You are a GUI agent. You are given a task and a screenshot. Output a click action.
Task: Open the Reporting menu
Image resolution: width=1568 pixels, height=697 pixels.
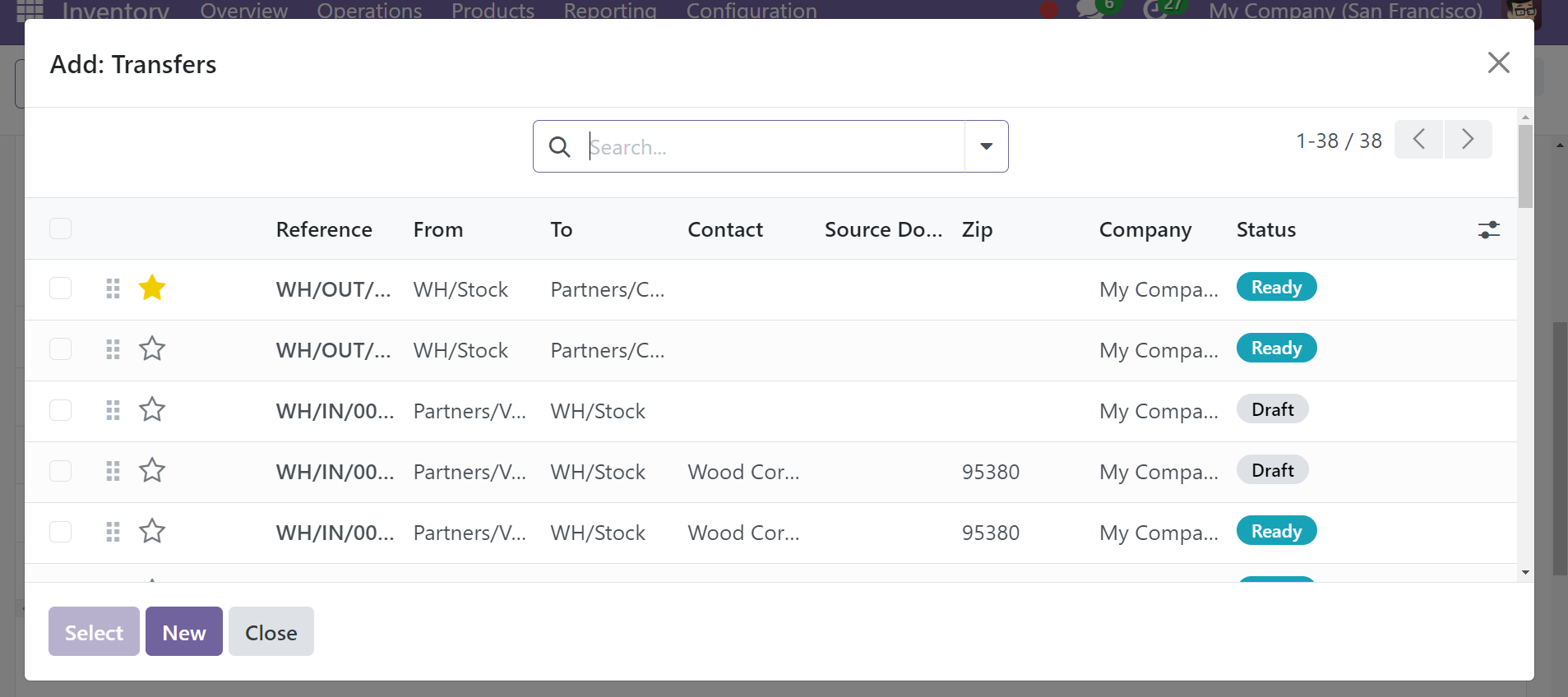(x=610, y=10)
